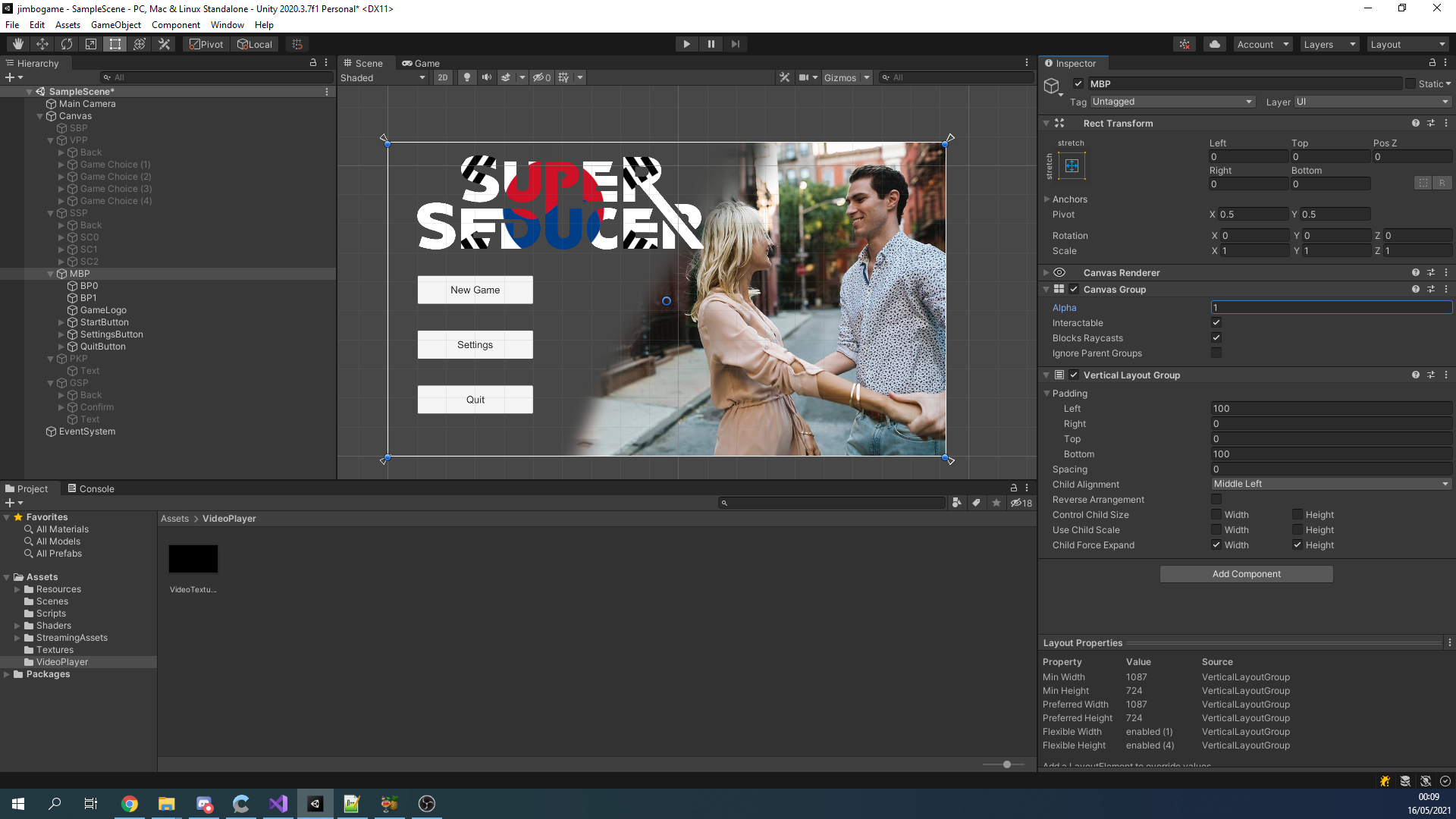Open anchor presets stretch icon

[1072, 165]
